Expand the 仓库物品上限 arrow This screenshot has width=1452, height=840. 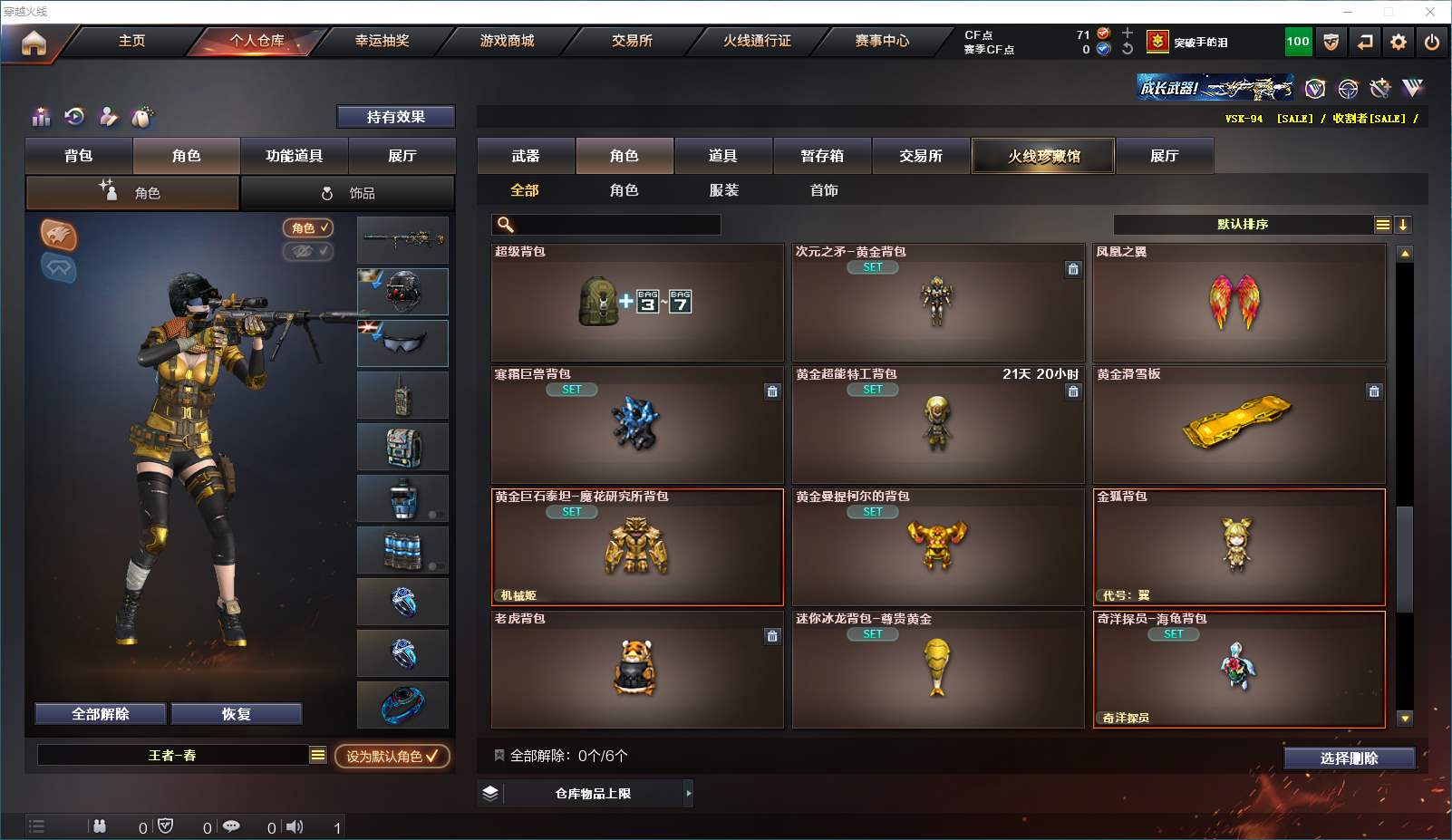pos(689,793)
